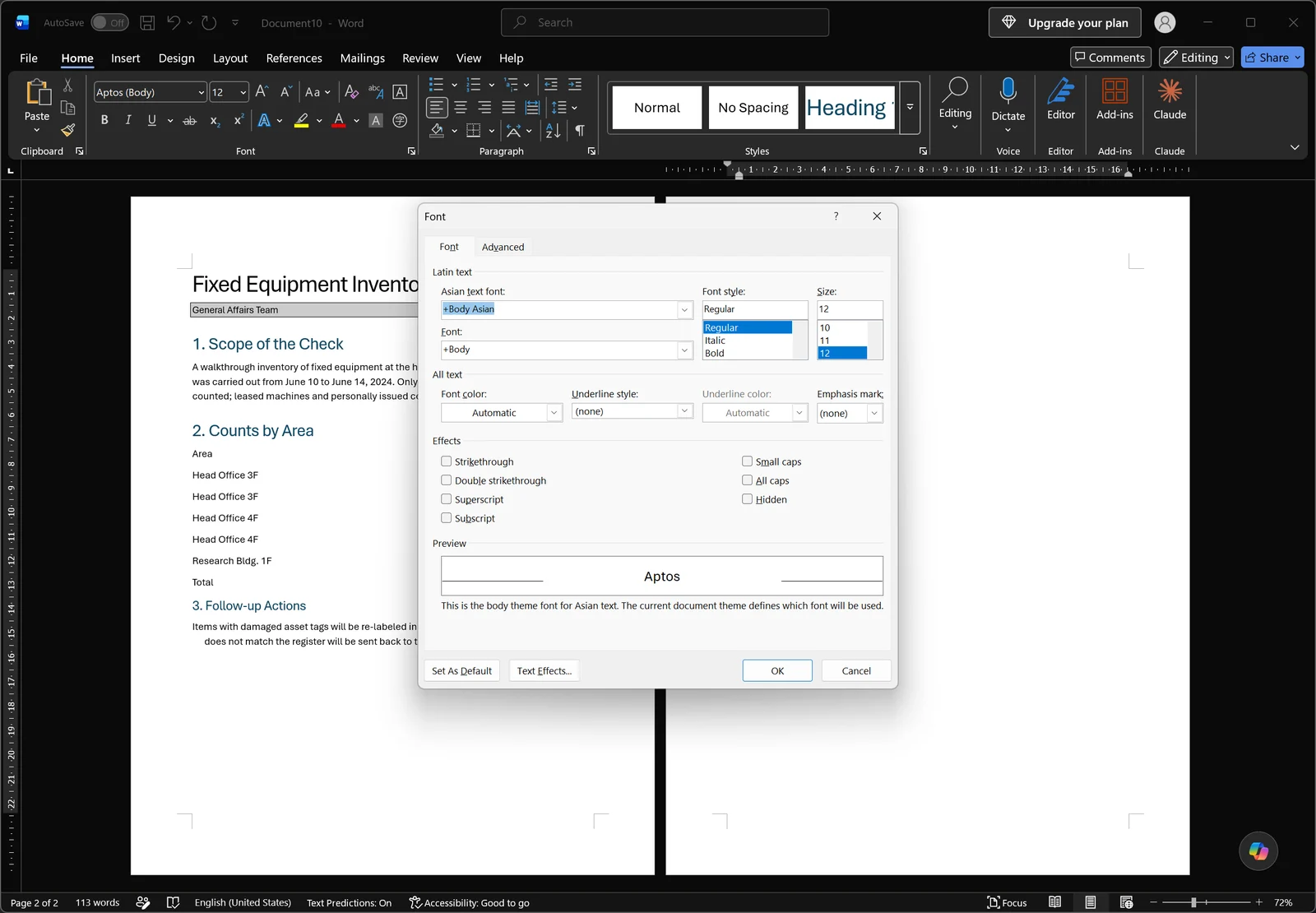Click the red font color swatch button

pos(339,121)
